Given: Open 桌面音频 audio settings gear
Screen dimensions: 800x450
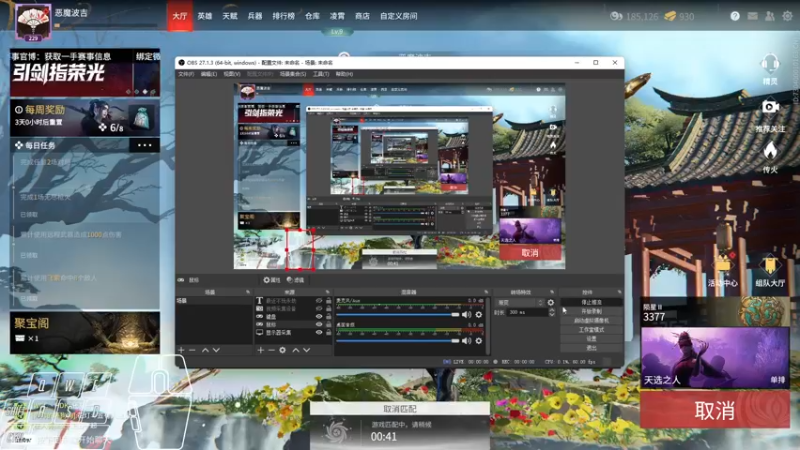Looking at the screenshot, I should (x=479, y=340).
